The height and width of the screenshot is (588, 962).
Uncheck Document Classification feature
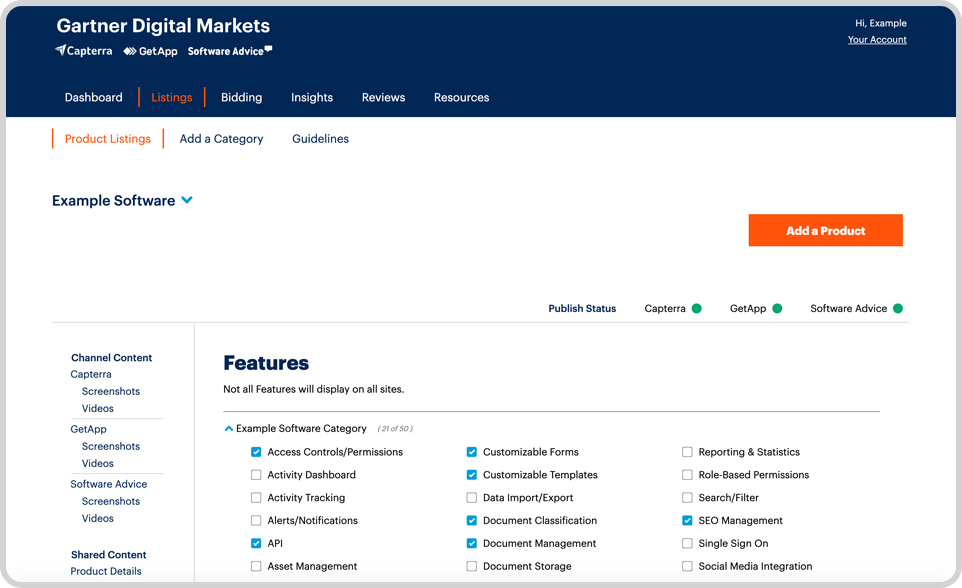click(x=471, y=520)
